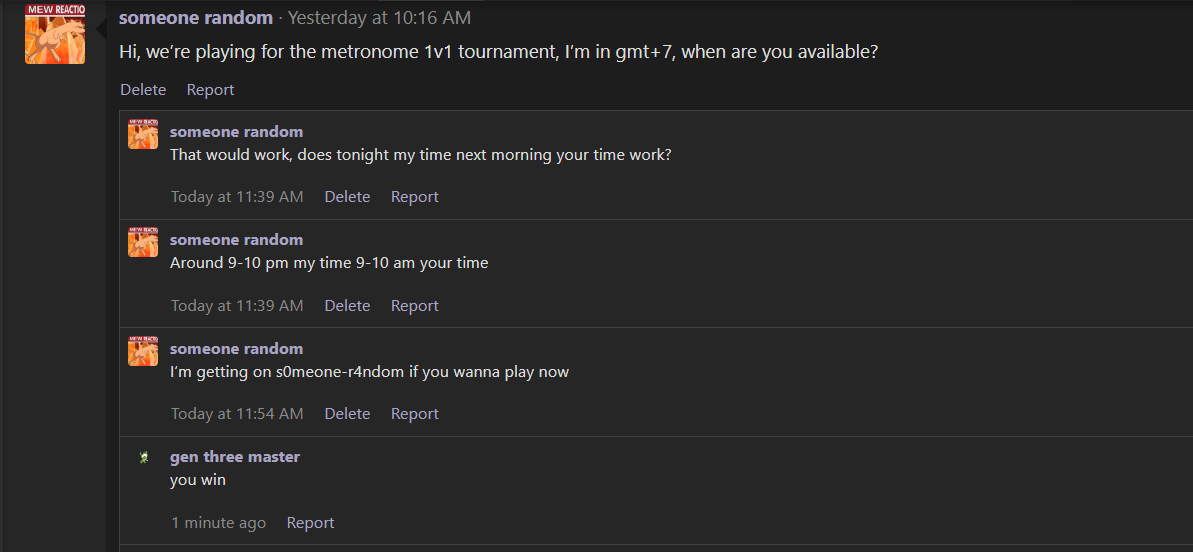Open the 'gen three master' username link
Image resolution: width=1193 pixels, height=552 pixels.
click(x=235, y=457)
